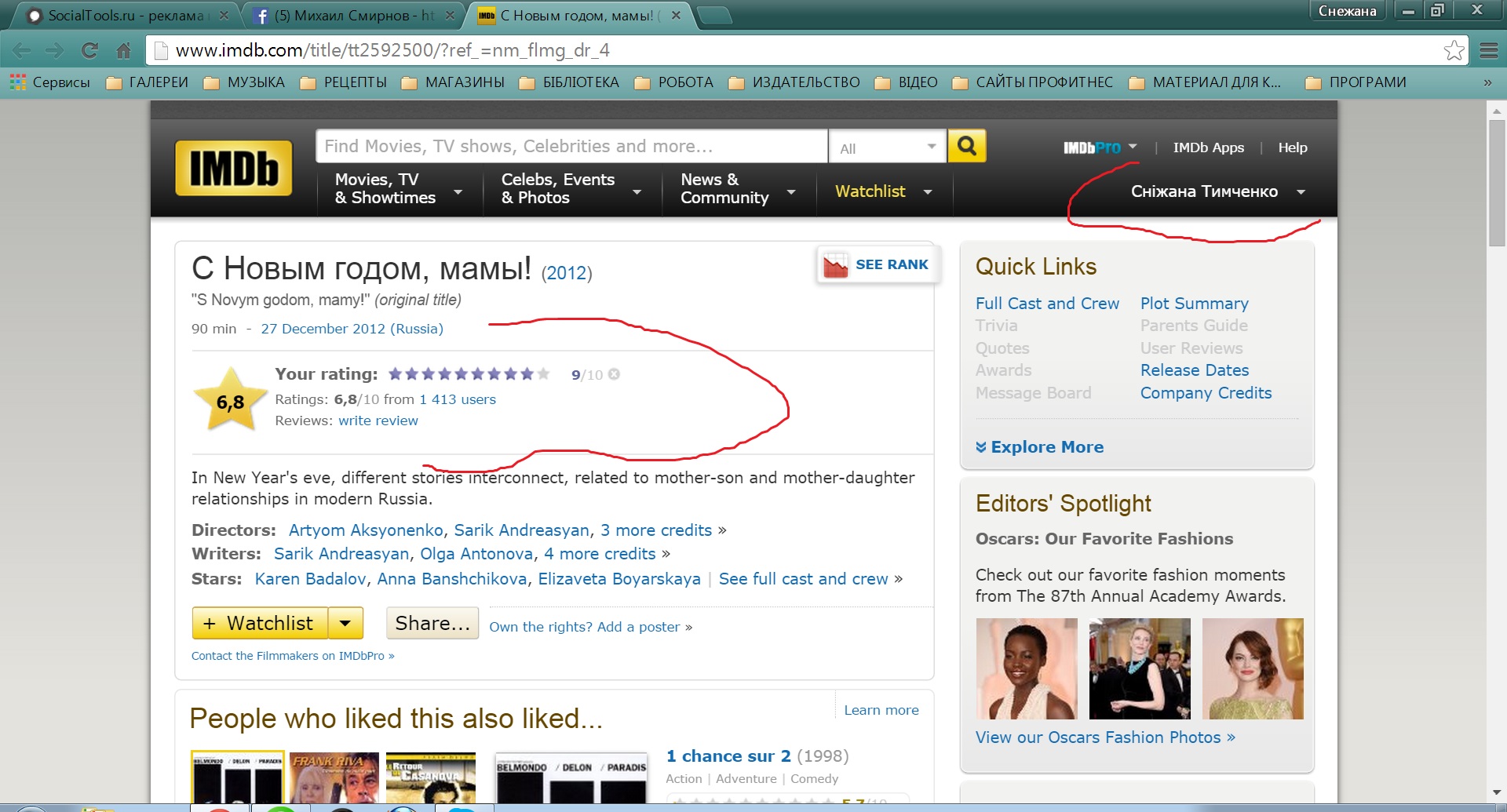Open Help in the header
The width and height of the screenshot is (1507, 812).
(x=1292, y=147)
